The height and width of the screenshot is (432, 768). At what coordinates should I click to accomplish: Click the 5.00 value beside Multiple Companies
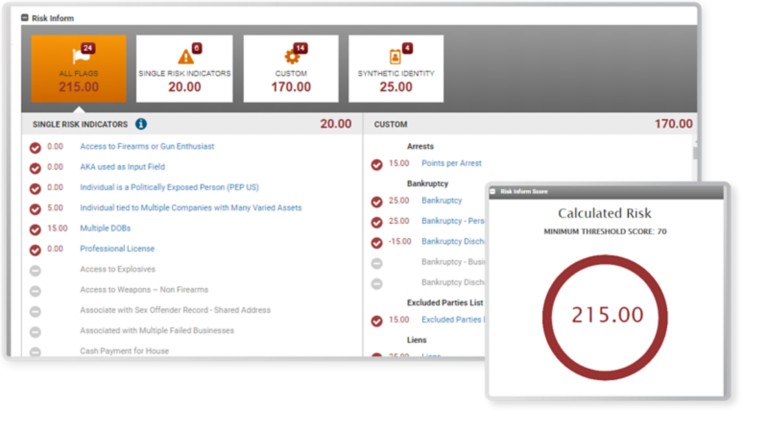tap(55, 208)
